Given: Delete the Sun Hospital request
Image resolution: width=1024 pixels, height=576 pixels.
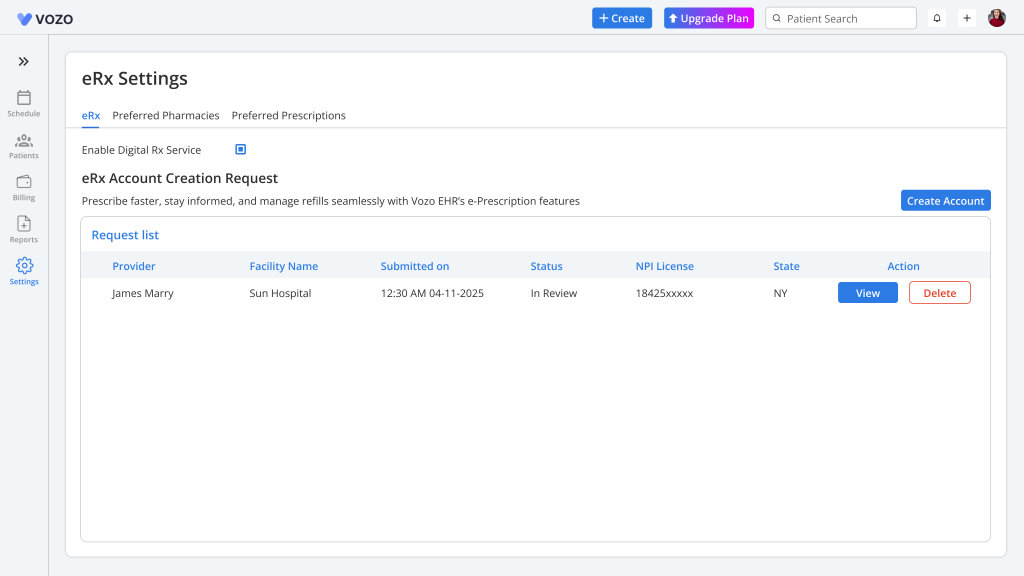Looking at the screenshot, I should tap(939, 293).
